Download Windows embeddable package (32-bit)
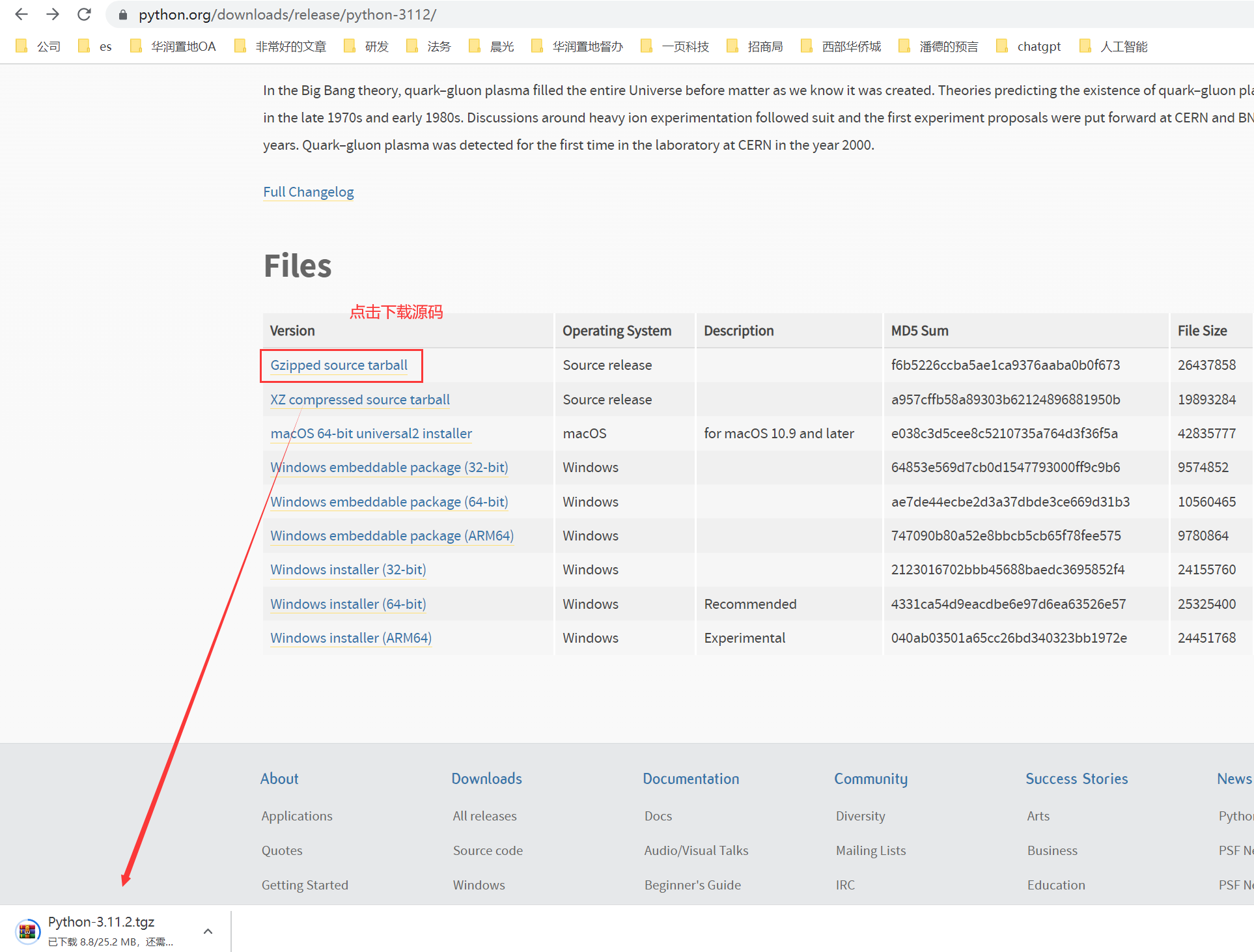The height and width of the screenshot is (952, 1254). pyautogui.click(x=389, y=468)
